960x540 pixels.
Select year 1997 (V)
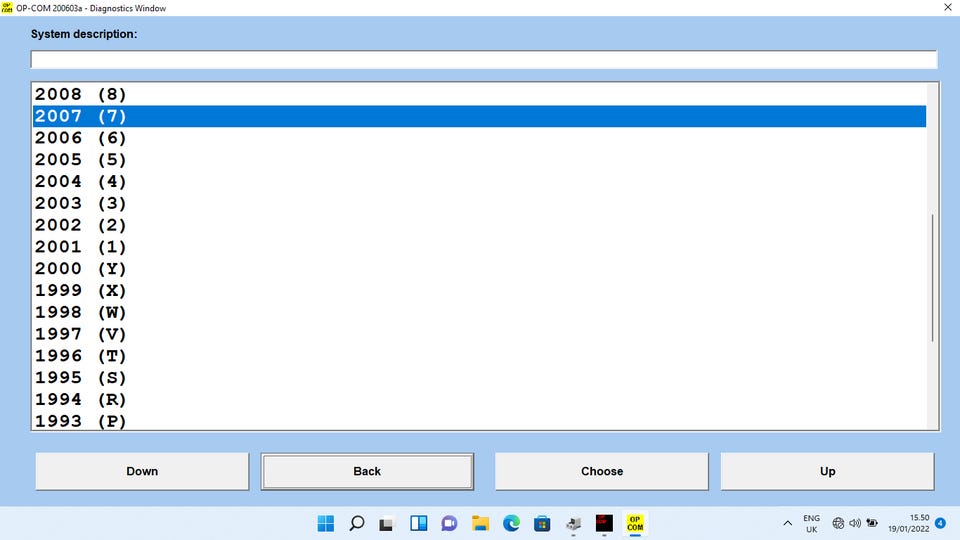(479, 334)
